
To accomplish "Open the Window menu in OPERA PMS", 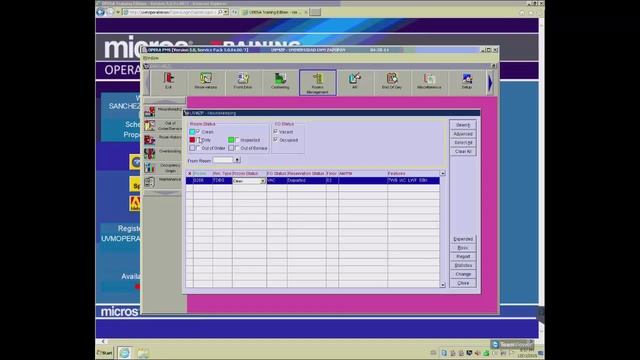I will click(151, 58).
